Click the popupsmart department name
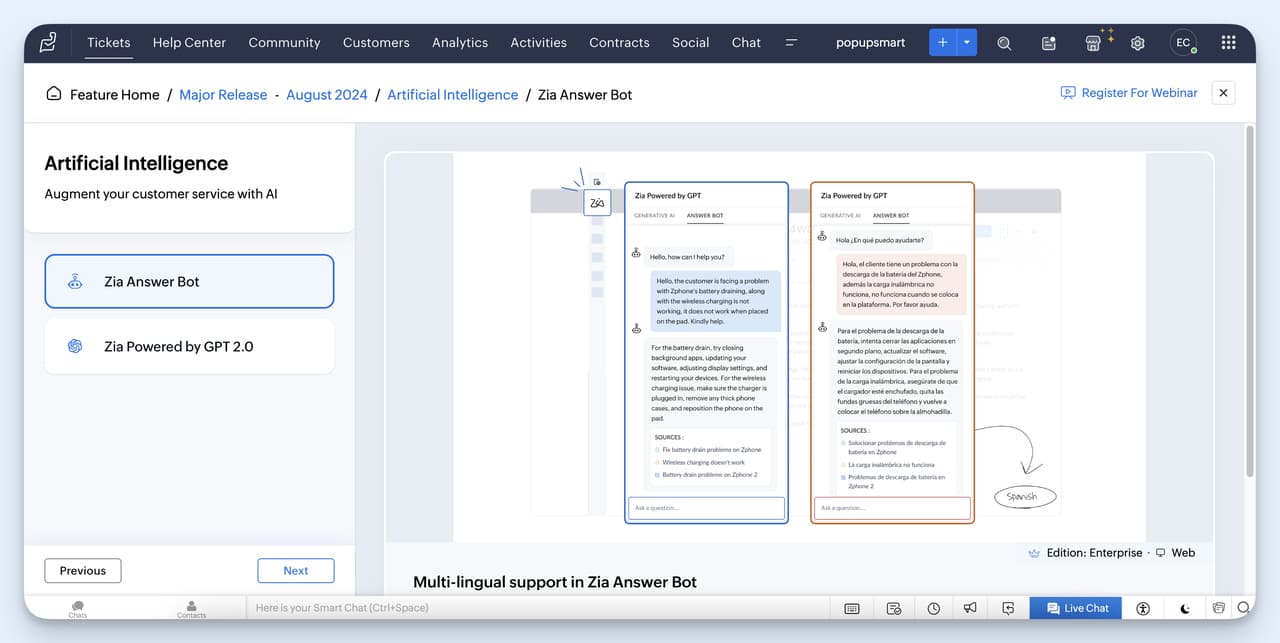Image resolution: width=1280 pixels, height=643 pixels. (870, 43)
